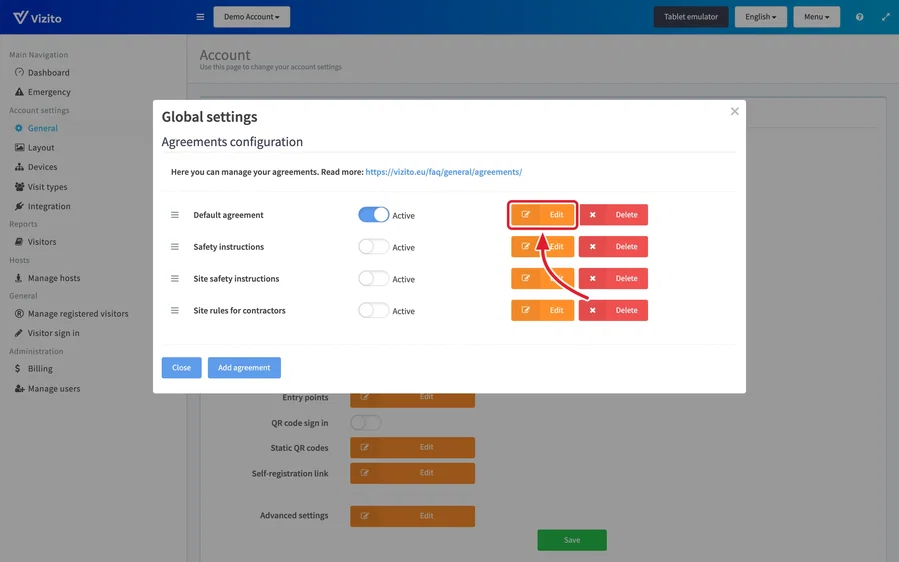
Task: Grab the Default agreement reorder handle icon
Action: pos(175,214)
